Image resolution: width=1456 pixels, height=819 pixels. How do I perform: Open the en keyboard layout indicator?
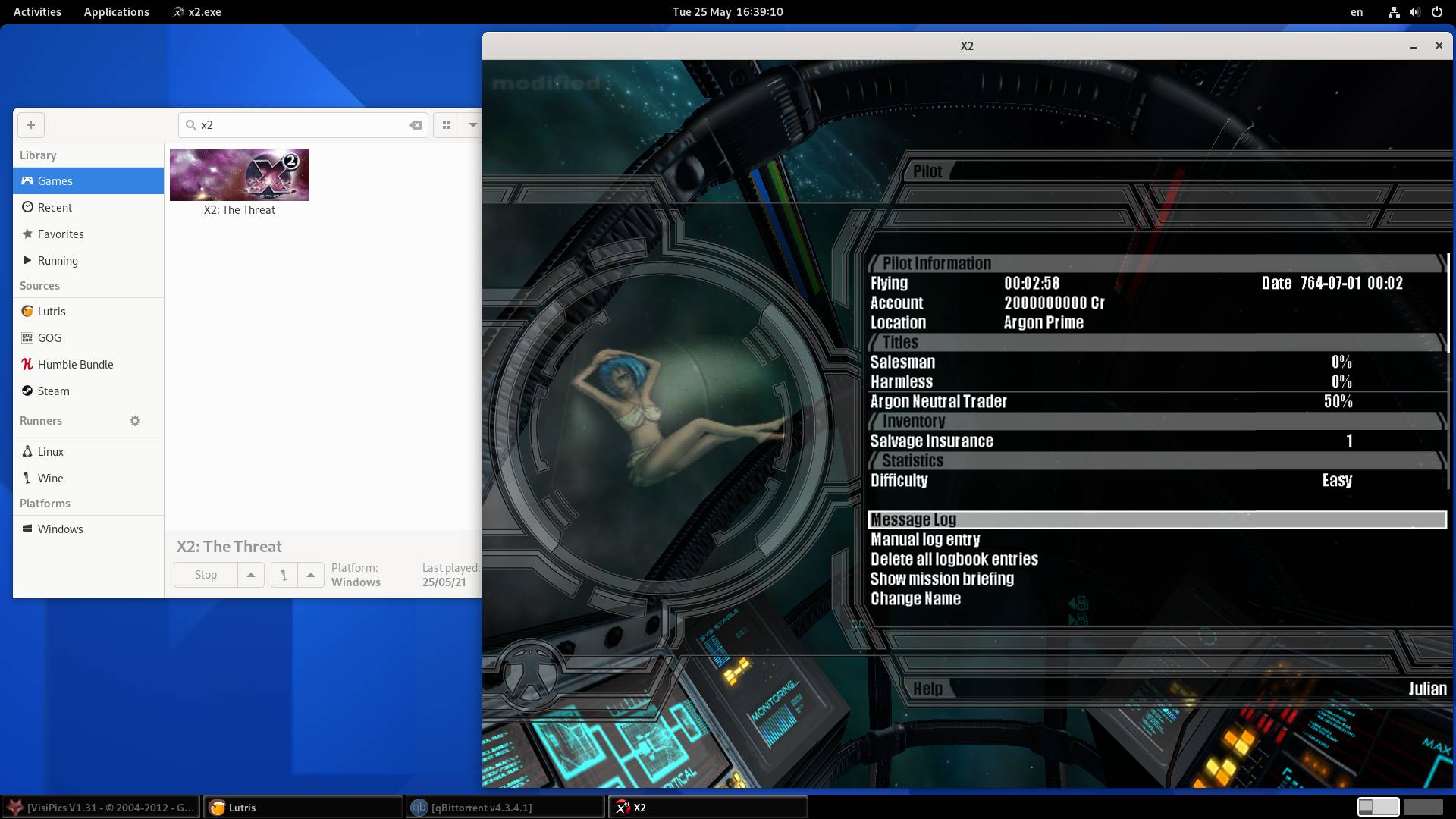(x=1357, y=12)
